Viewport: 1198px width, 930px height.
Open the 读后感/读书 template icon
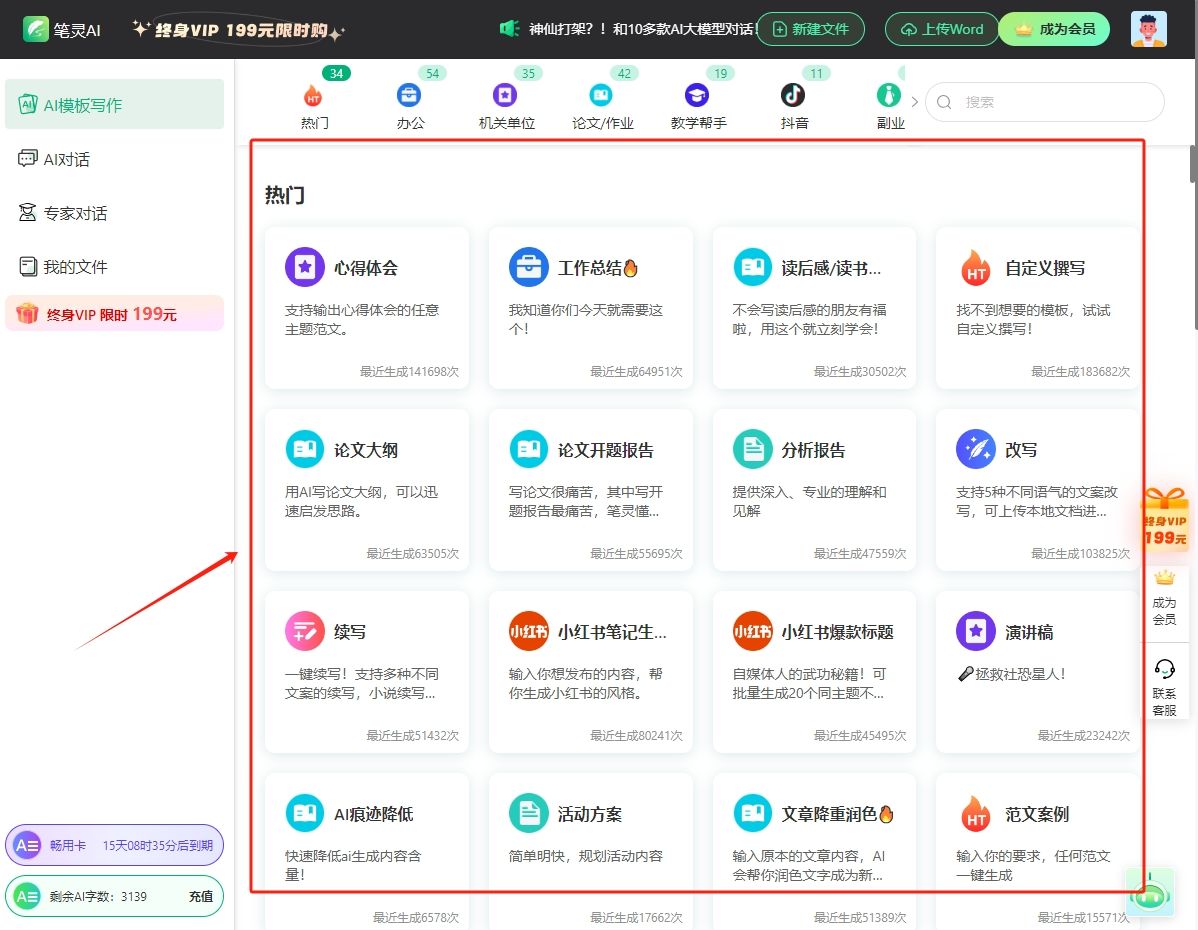point(753,267)
